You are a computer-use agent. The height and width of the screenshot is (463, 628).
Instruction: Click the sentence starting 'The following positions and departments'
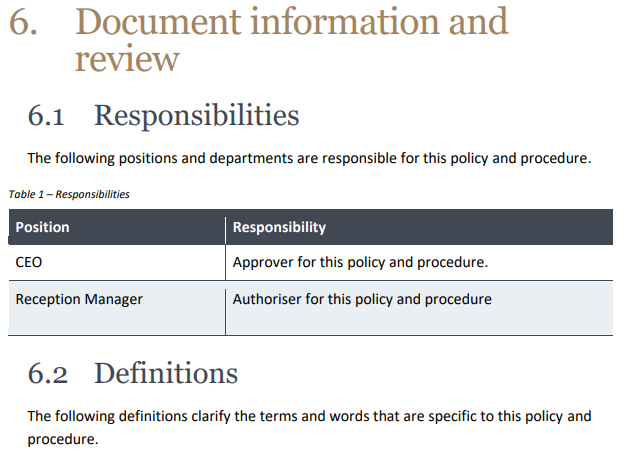309,158
